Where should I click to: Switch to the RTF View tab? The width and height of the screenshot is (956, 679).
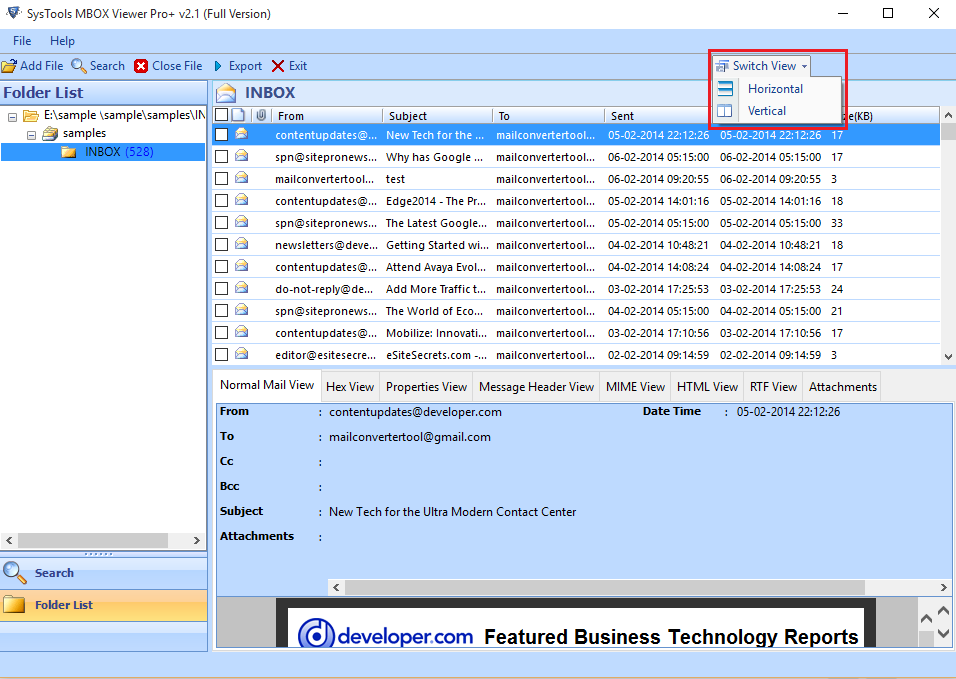[773, 386]
